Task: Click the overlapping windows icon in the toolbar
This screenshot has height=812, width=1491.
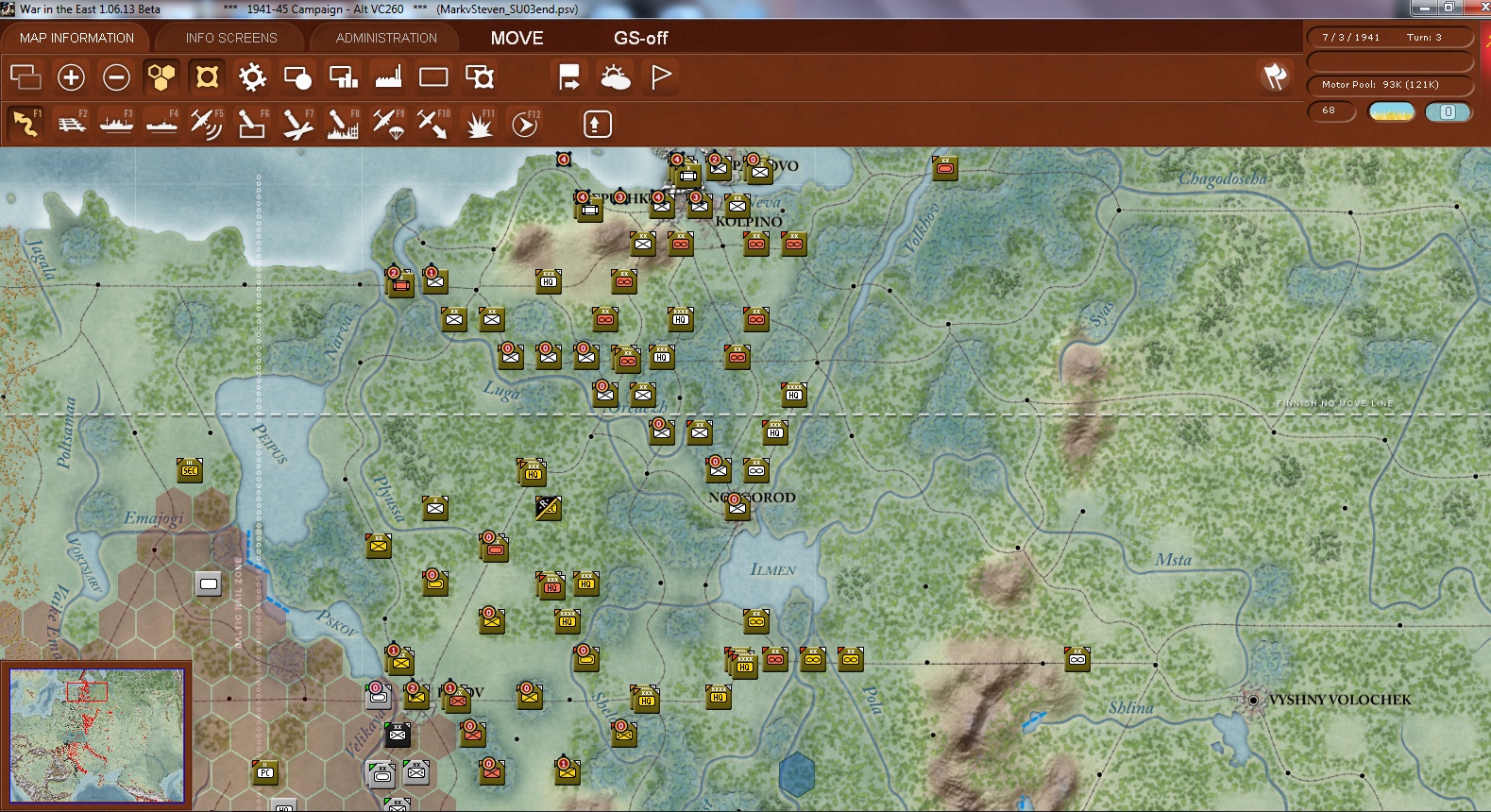Action: (x=25, y=76)
